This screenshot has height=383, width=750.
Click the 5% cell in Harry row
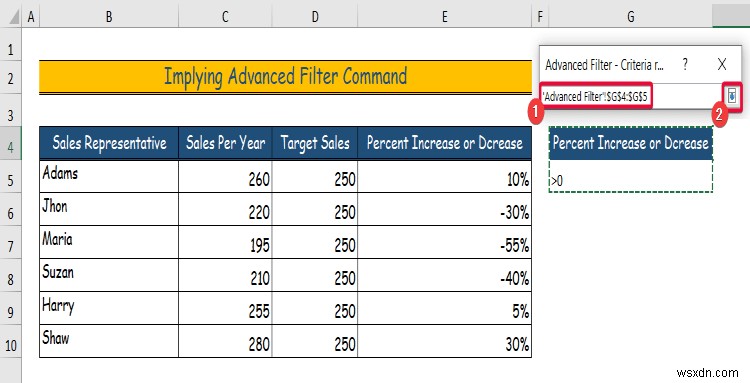444,308
